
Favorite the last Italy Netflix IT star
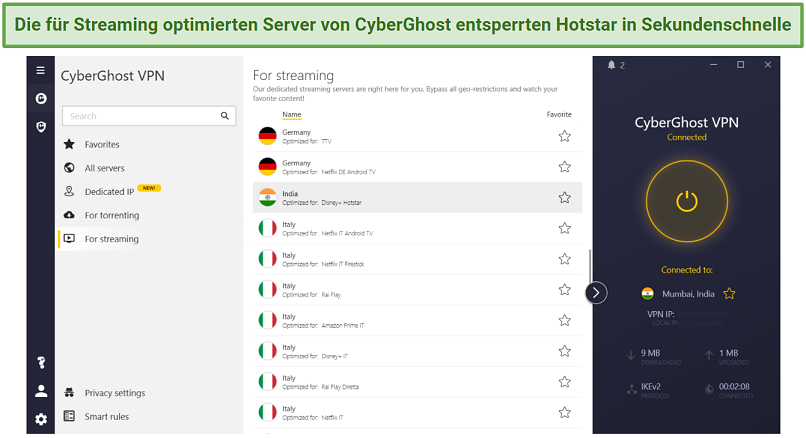click(x=564, y=412)
